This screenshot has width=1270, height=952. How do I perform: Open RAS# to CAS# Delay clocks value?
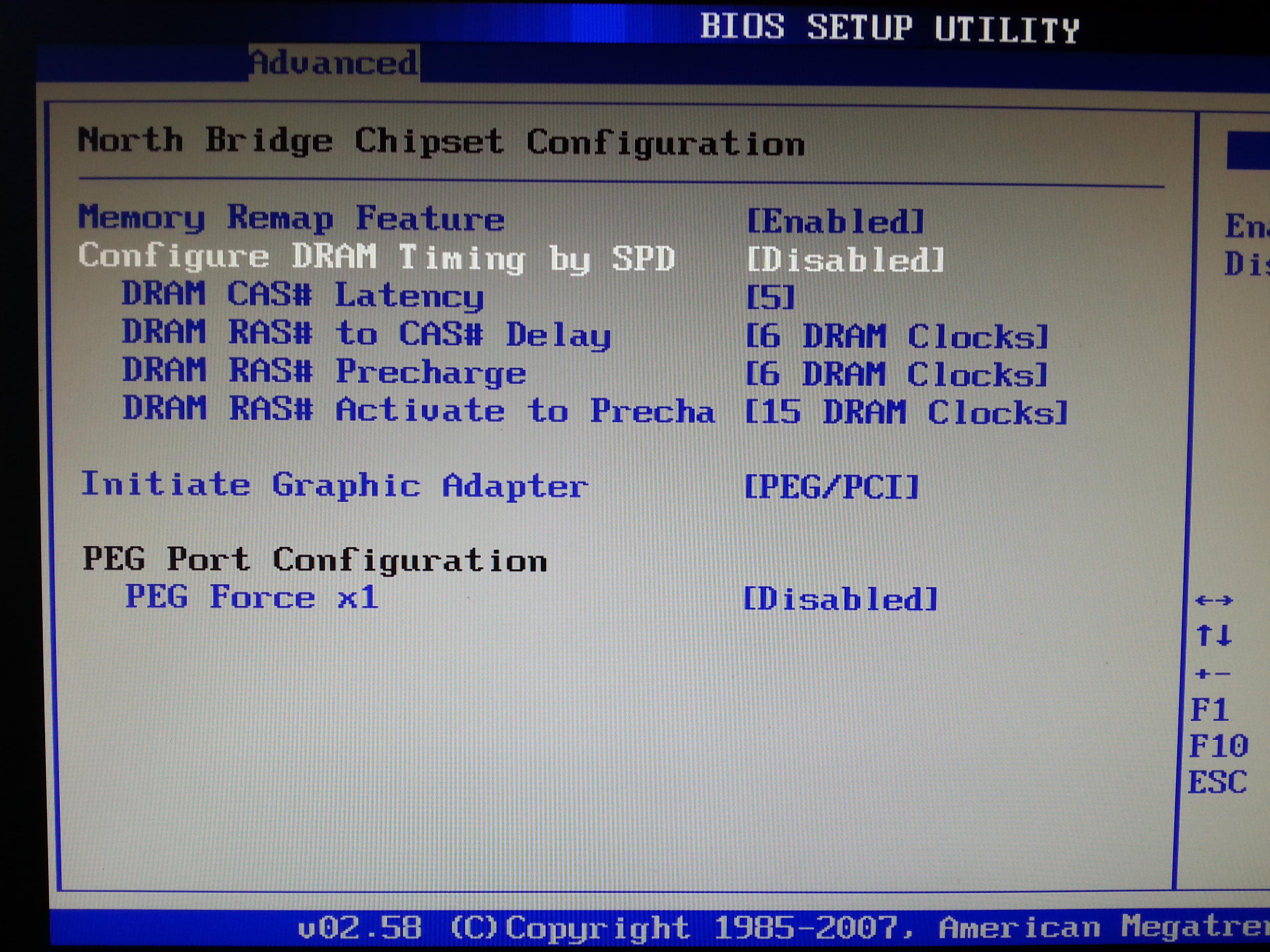click(x=896, y=336)
